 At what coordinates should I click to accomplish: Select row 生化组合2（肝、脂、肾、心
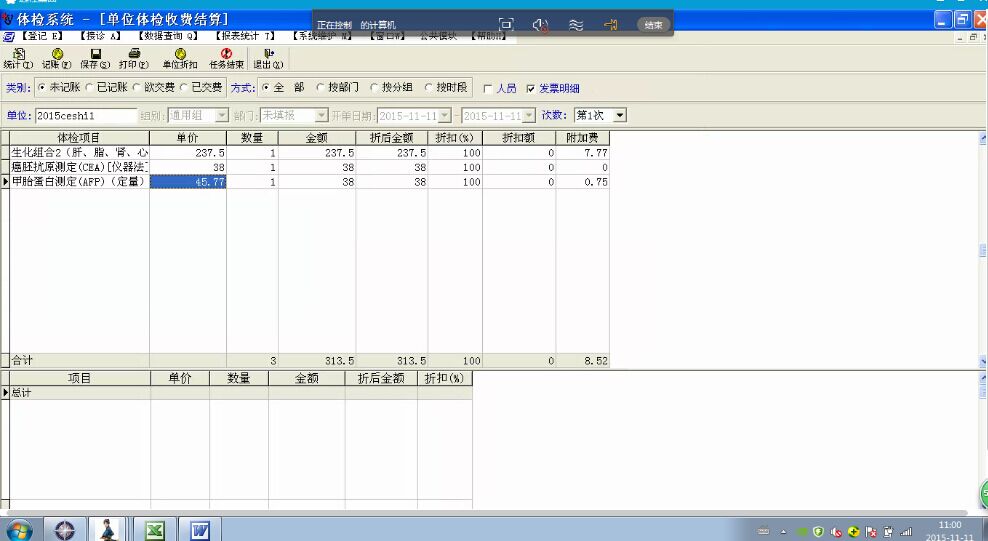[x=79, y=152]
